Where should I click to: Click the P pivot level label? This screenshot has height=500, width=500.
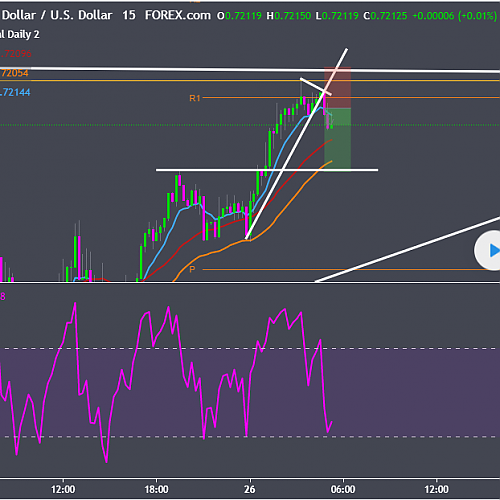pos(192,269)
